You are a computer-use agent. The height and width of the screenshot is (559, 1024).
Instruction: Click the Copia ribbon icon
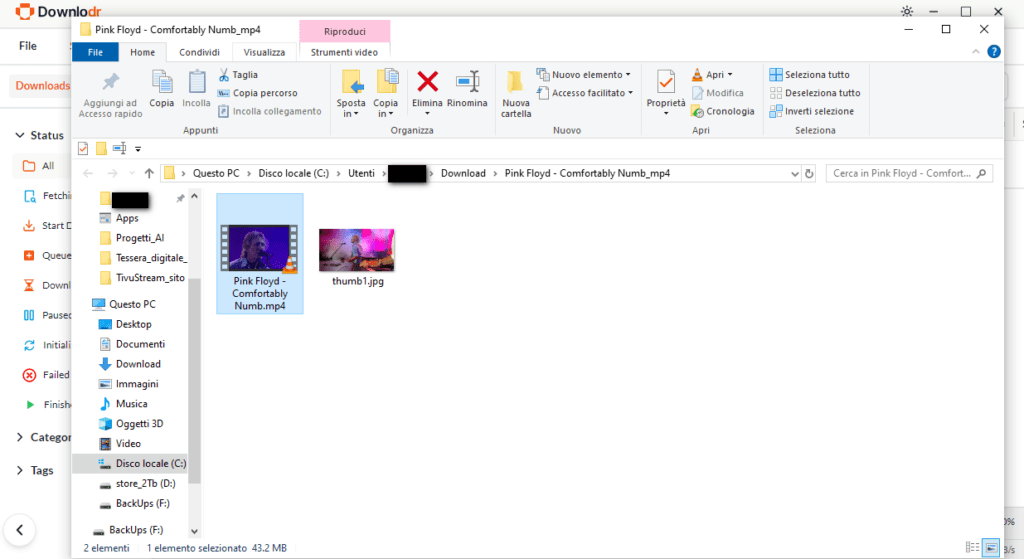[161, 88]
